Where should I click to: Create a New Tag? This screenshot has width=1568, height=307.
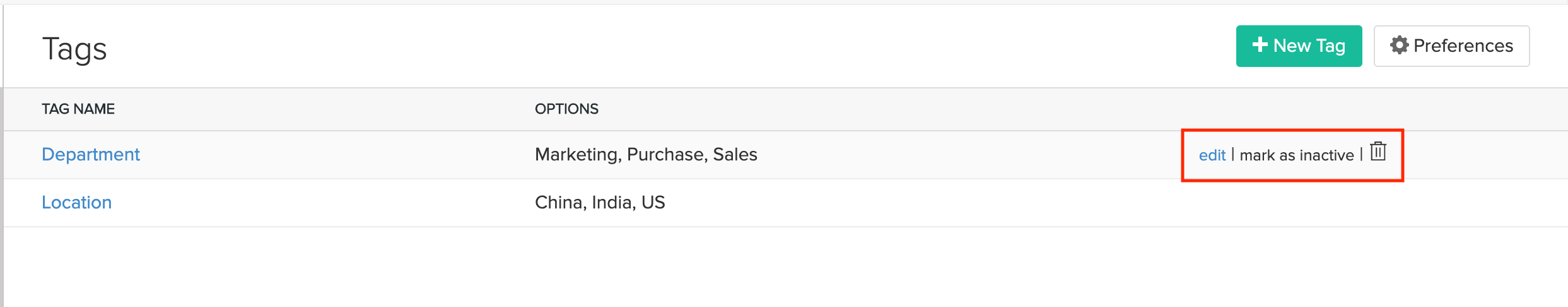click(x=1299, y=46)
